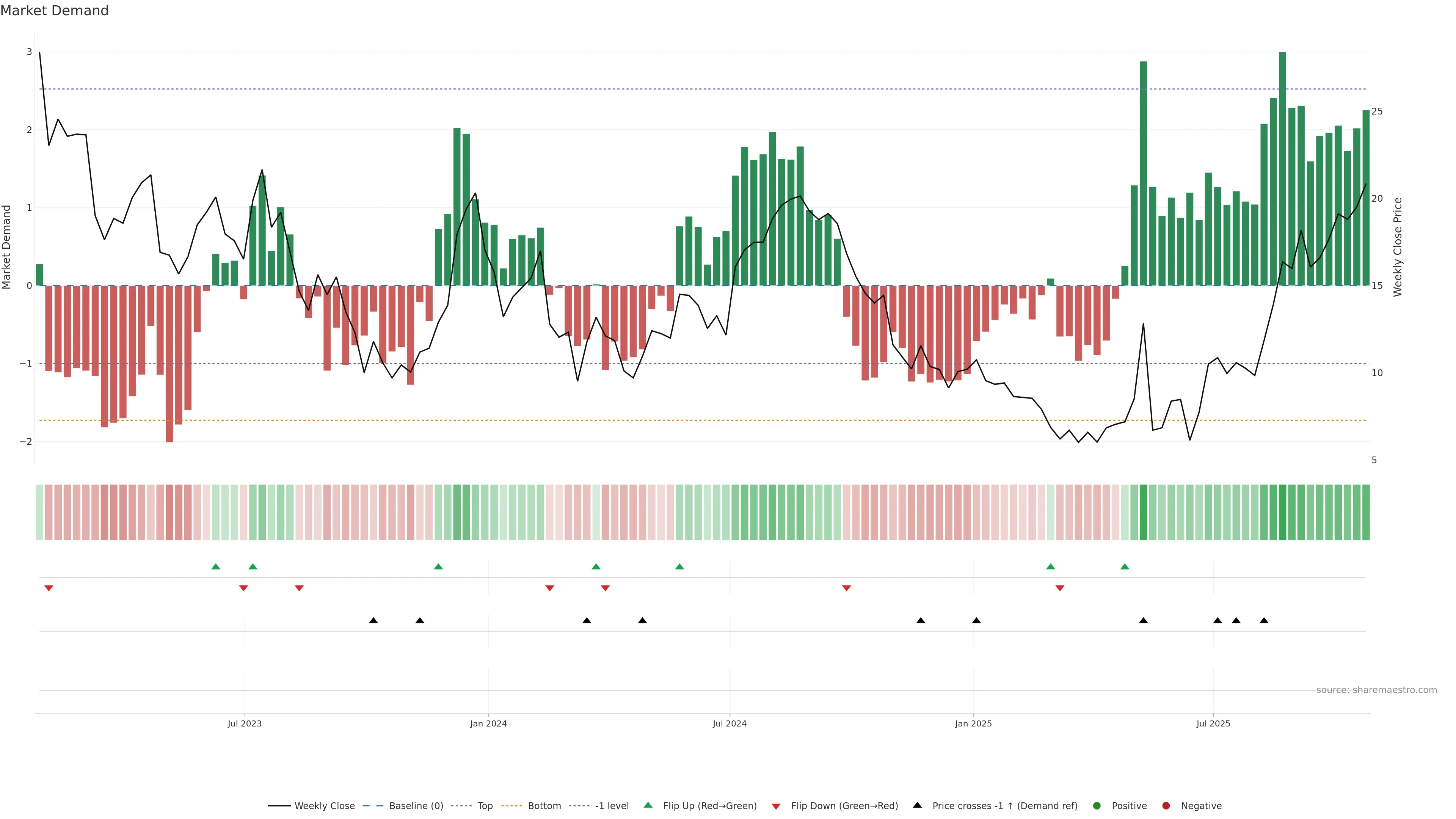Click the red Negative legend dot
Screen dimensions: 1456x819
(x=1166, y=806)
